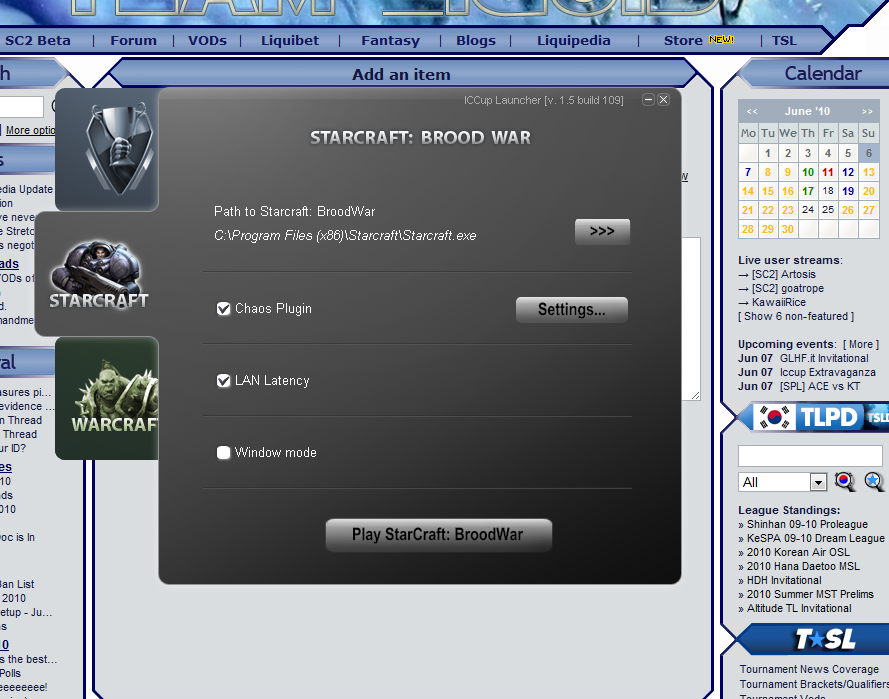
Task: Uncheck the LAN Latency option
Action: [223, 380]
